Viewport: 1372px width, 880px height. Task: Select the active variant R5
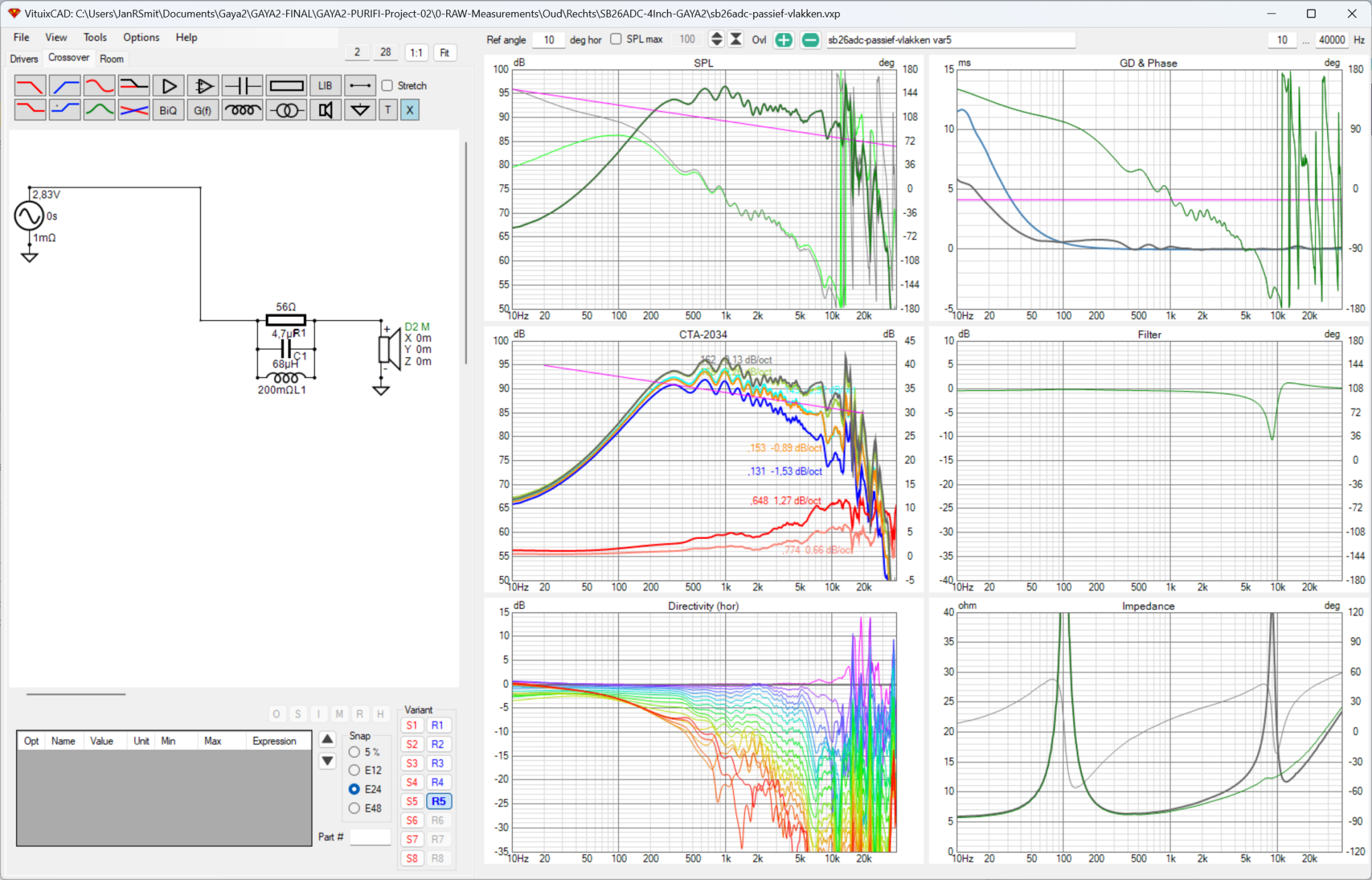(x=438, y=802)
